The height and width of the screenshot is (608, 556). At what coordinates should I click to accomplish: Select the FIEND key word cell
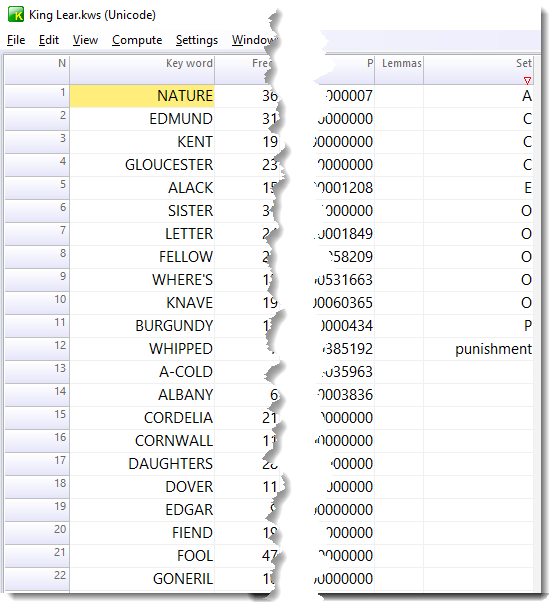(x=142, y=533)
